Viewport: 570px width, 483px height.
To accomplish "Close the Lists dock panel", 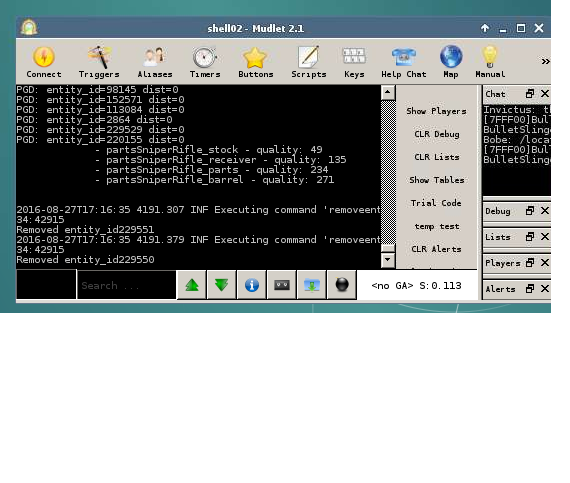I will tap(545, 237).
